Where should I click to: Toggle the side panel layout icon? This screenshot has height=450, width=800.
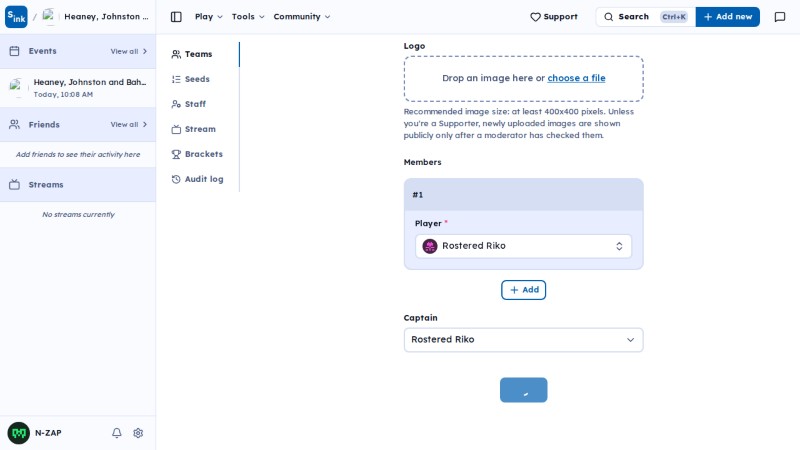tap(176, 17)
